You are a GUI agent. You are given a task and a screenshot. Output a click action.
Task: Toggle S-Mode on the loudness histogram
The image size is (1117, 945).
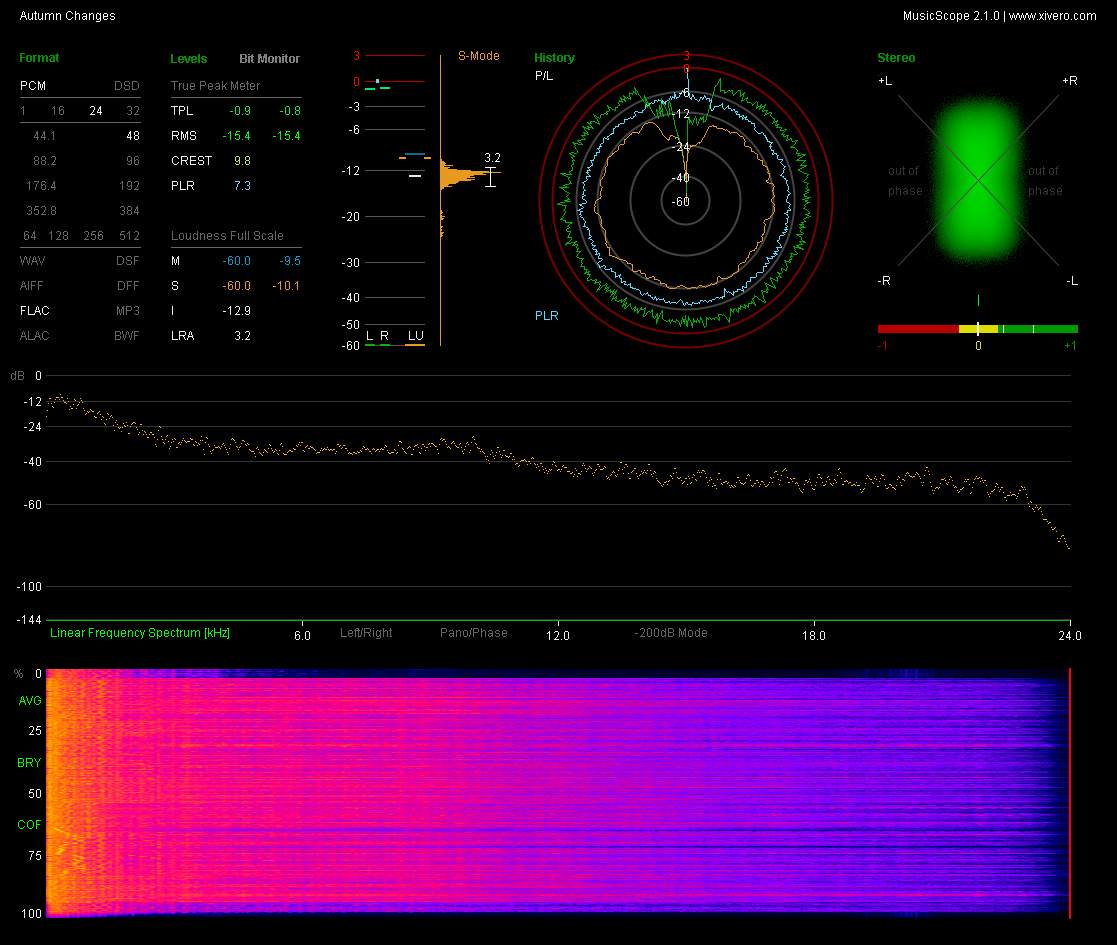[478, 56]
